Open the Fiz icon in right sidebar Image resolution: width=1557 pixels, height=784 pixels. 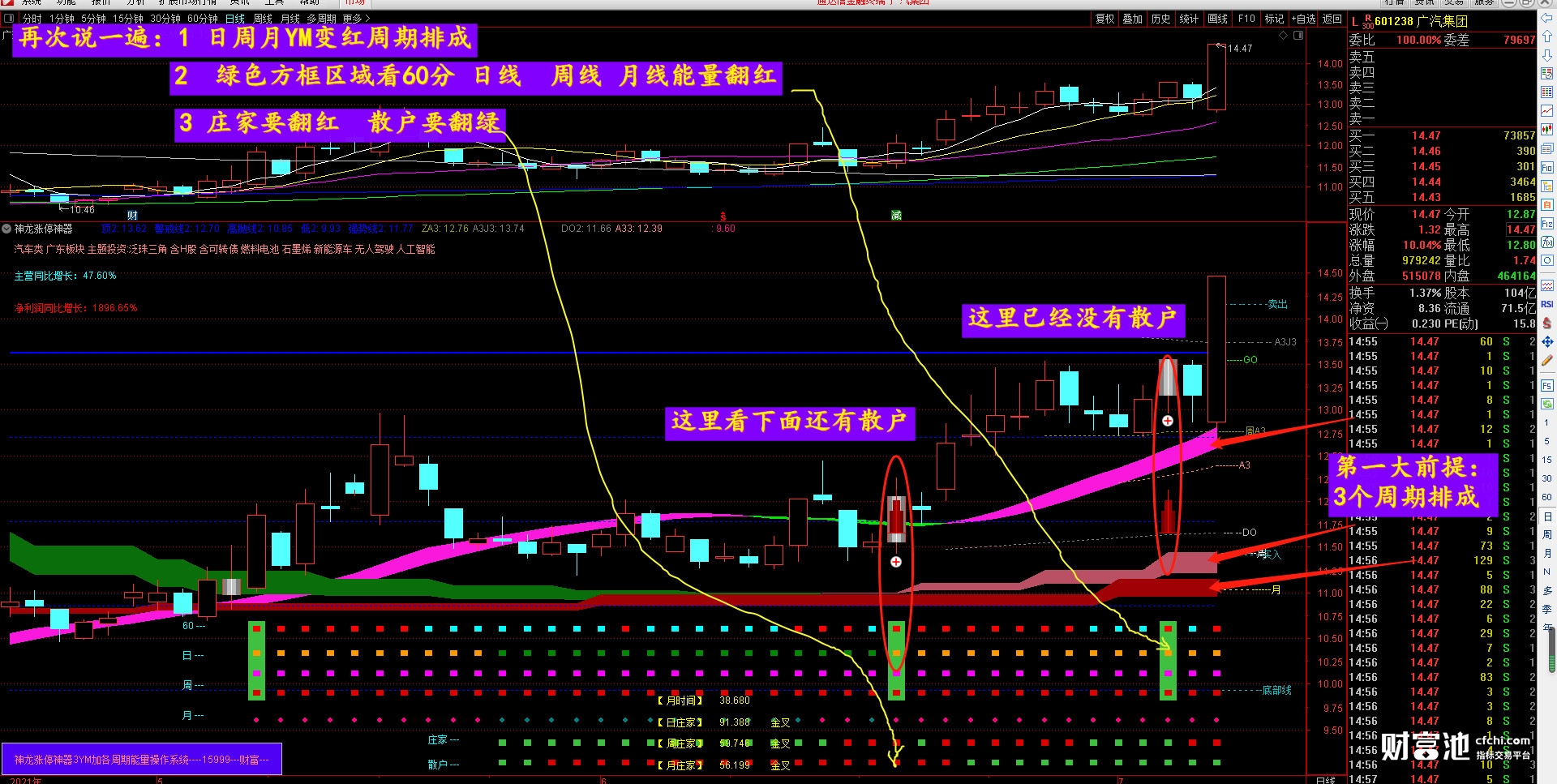(1547, 222)
